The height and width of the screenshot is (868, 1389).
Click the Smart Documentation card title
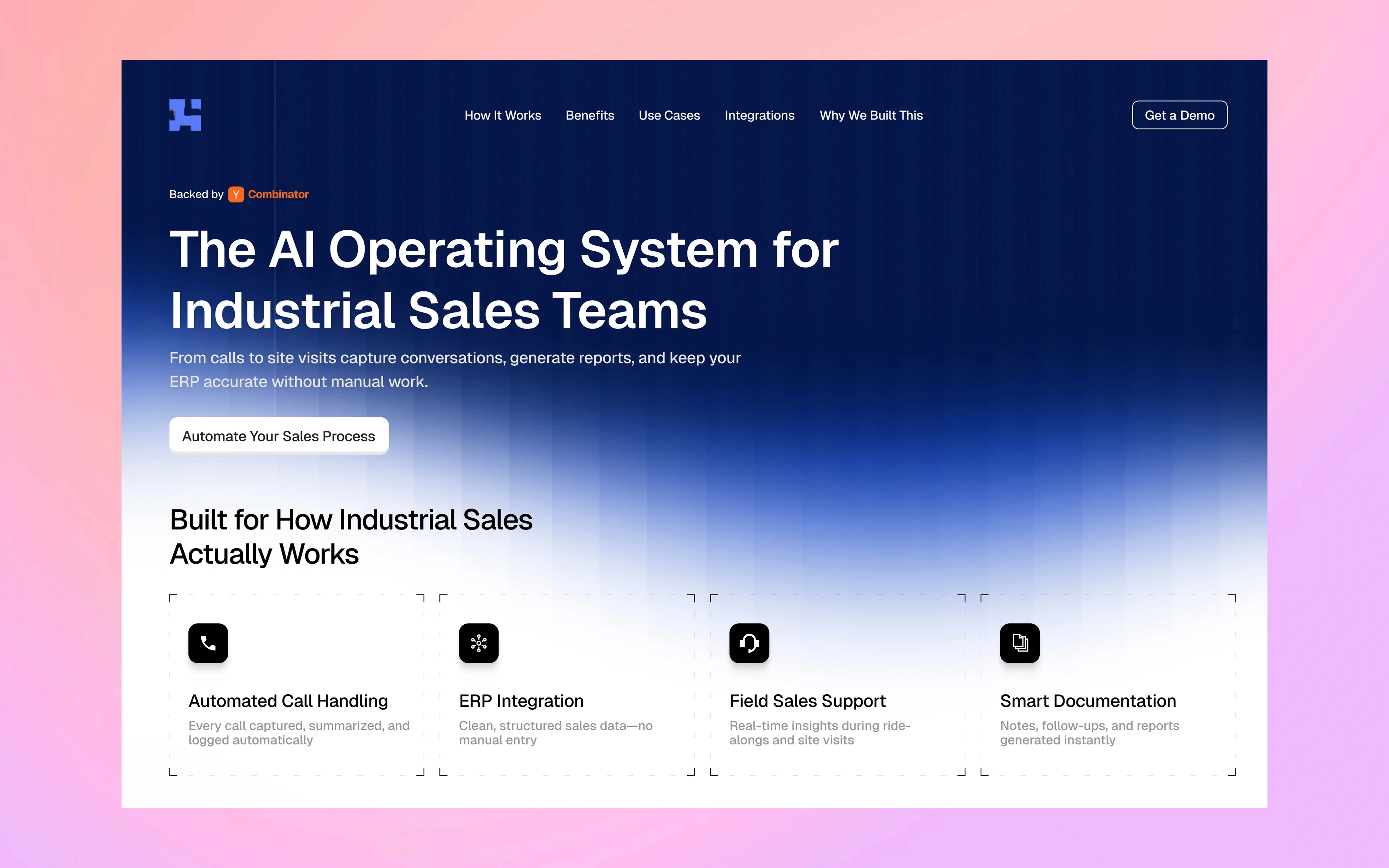coord(1088,701)
